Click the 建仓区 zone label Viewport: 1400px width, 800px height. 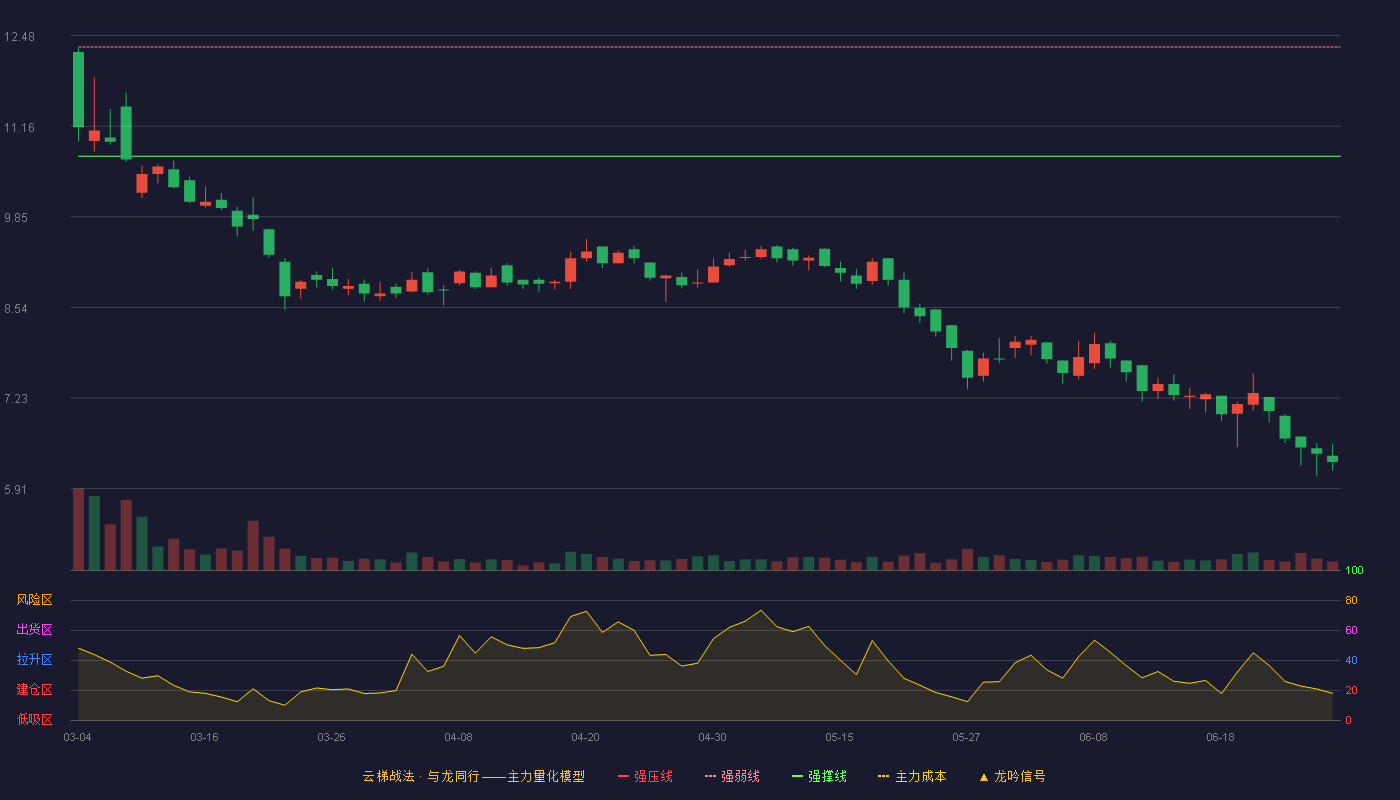(35, 690)
